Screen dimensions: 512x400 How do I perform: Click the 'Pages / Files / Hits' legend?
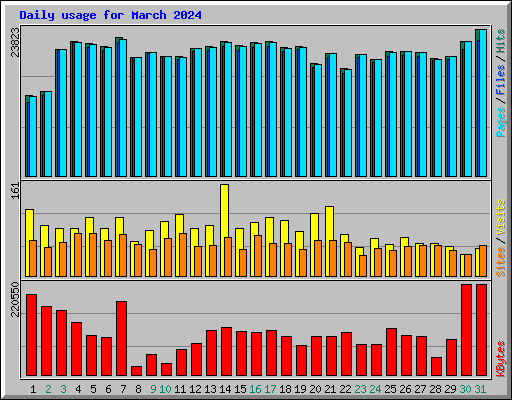point(501,83)
